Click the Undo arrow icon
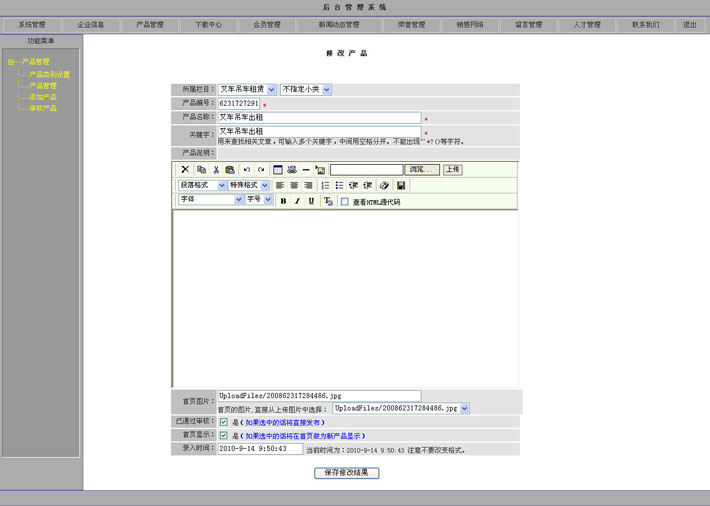Screen dimensions: 710x506 (x=247, y=170)
